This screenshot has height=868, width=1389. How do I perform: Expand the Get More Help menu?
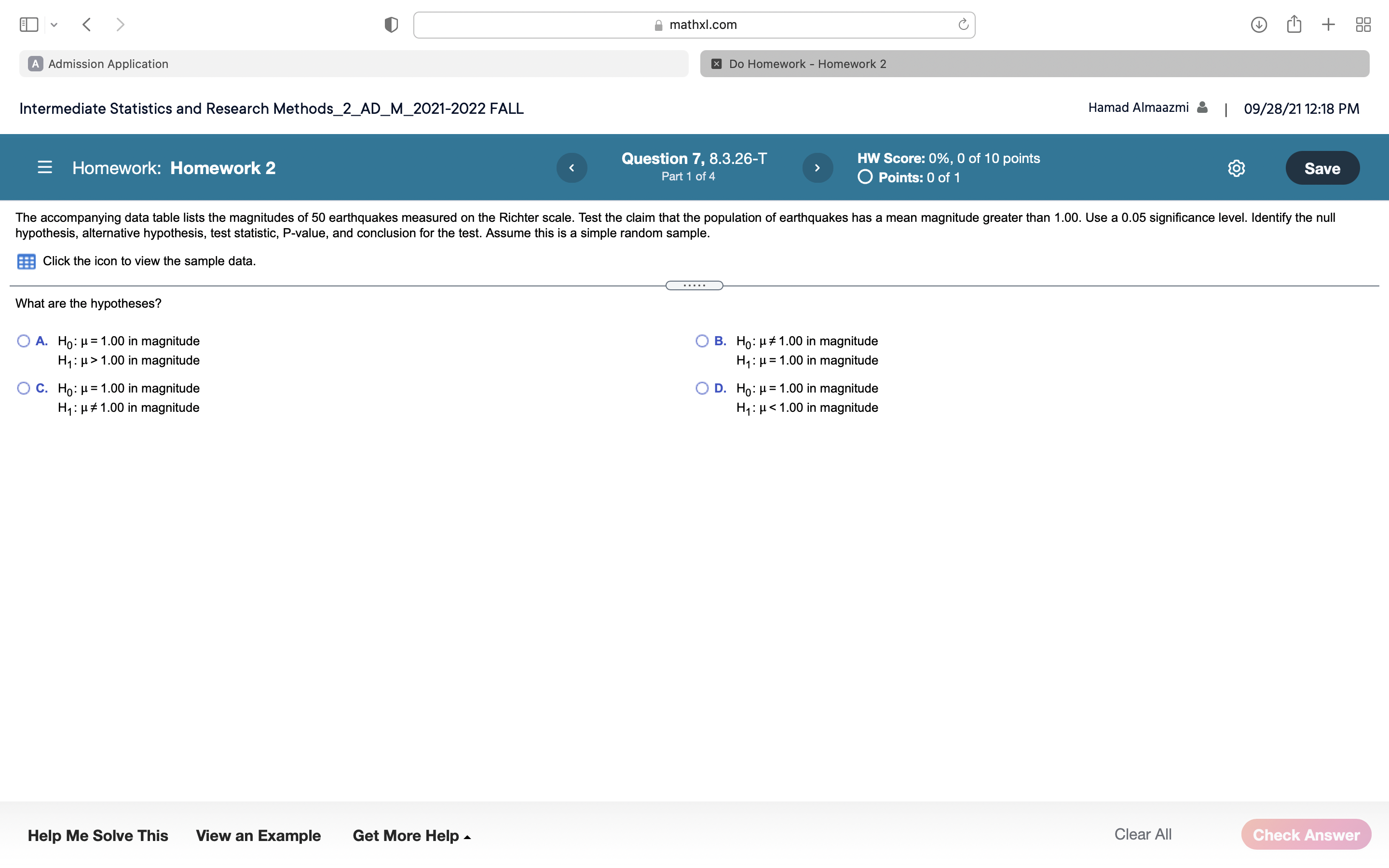[x=411, y=835]
